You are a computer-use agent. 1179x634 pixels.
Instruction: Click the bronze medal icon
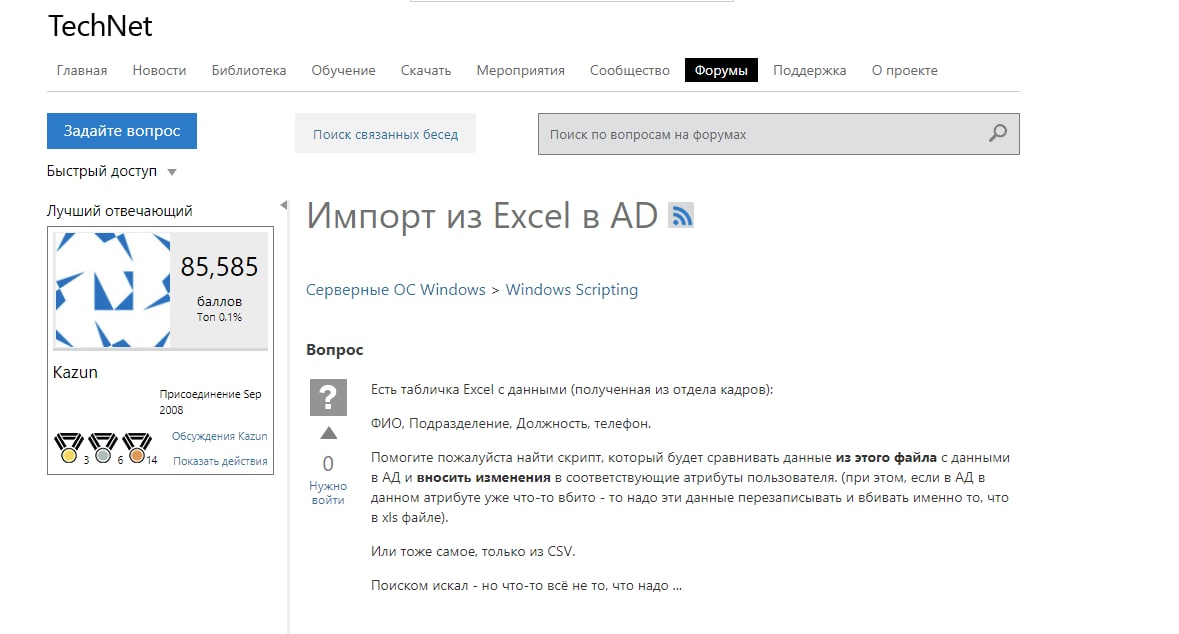pyautogui.click(x=137, y=447)
